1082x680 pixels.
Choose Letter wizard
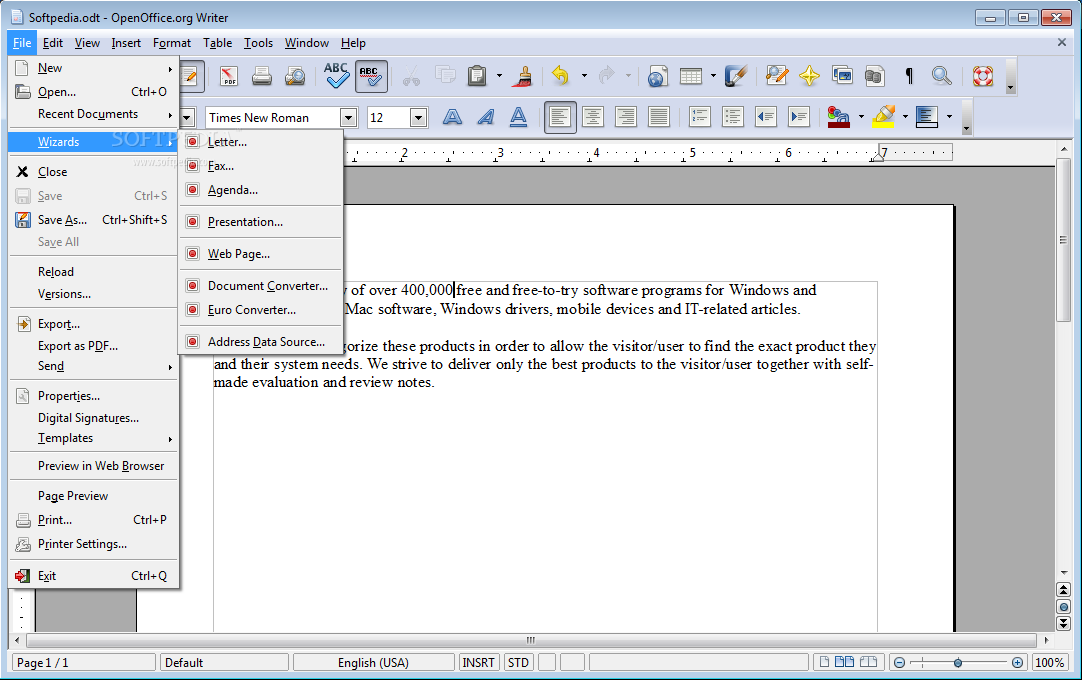pyautogui.click(x=261, y=142)
